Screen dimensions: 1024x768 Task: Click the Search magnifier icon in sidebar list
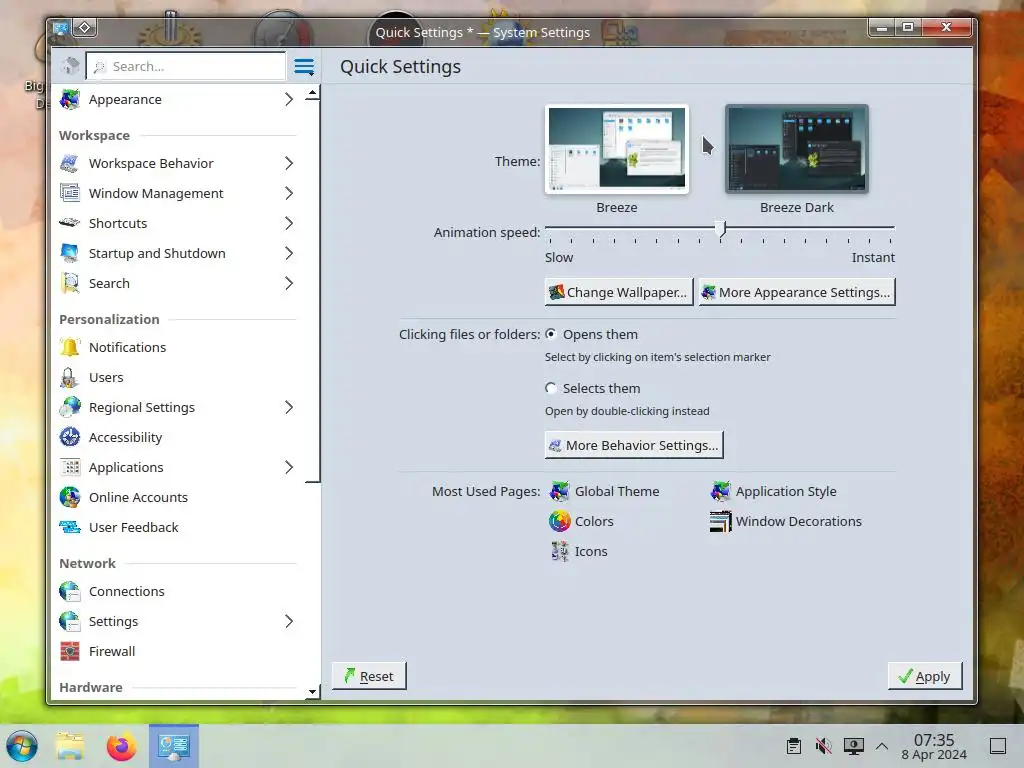(x=70, y=283)
